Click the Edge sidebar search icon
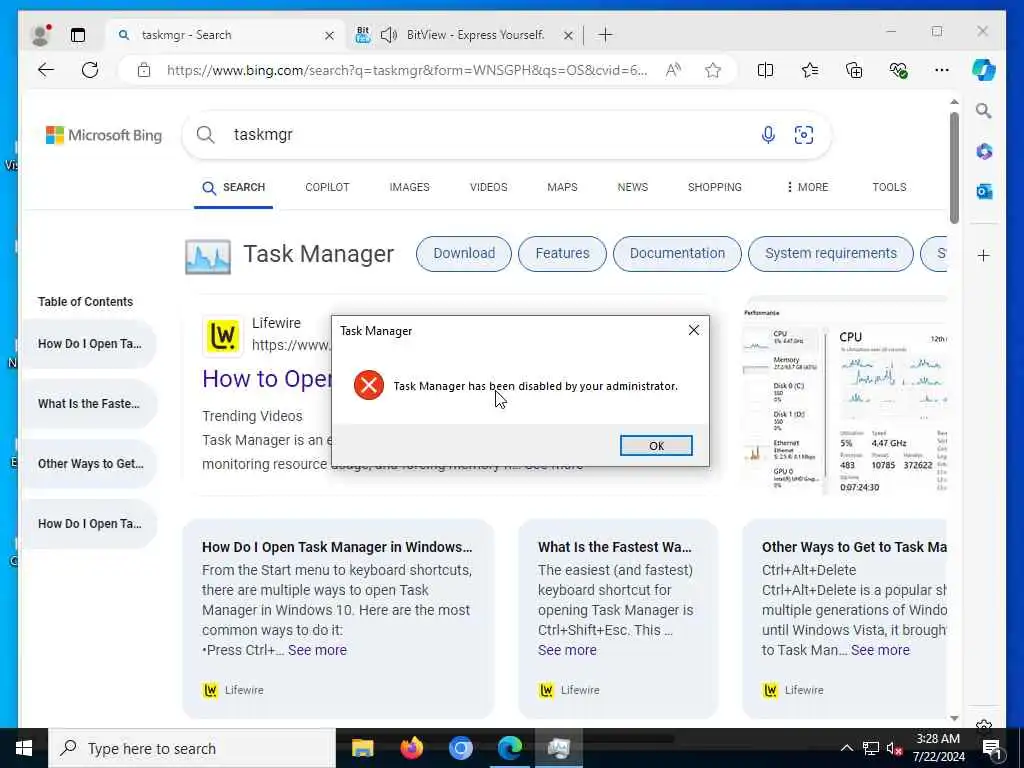Viewport: 1024px width, 768px height. click(x=984, y=111)
